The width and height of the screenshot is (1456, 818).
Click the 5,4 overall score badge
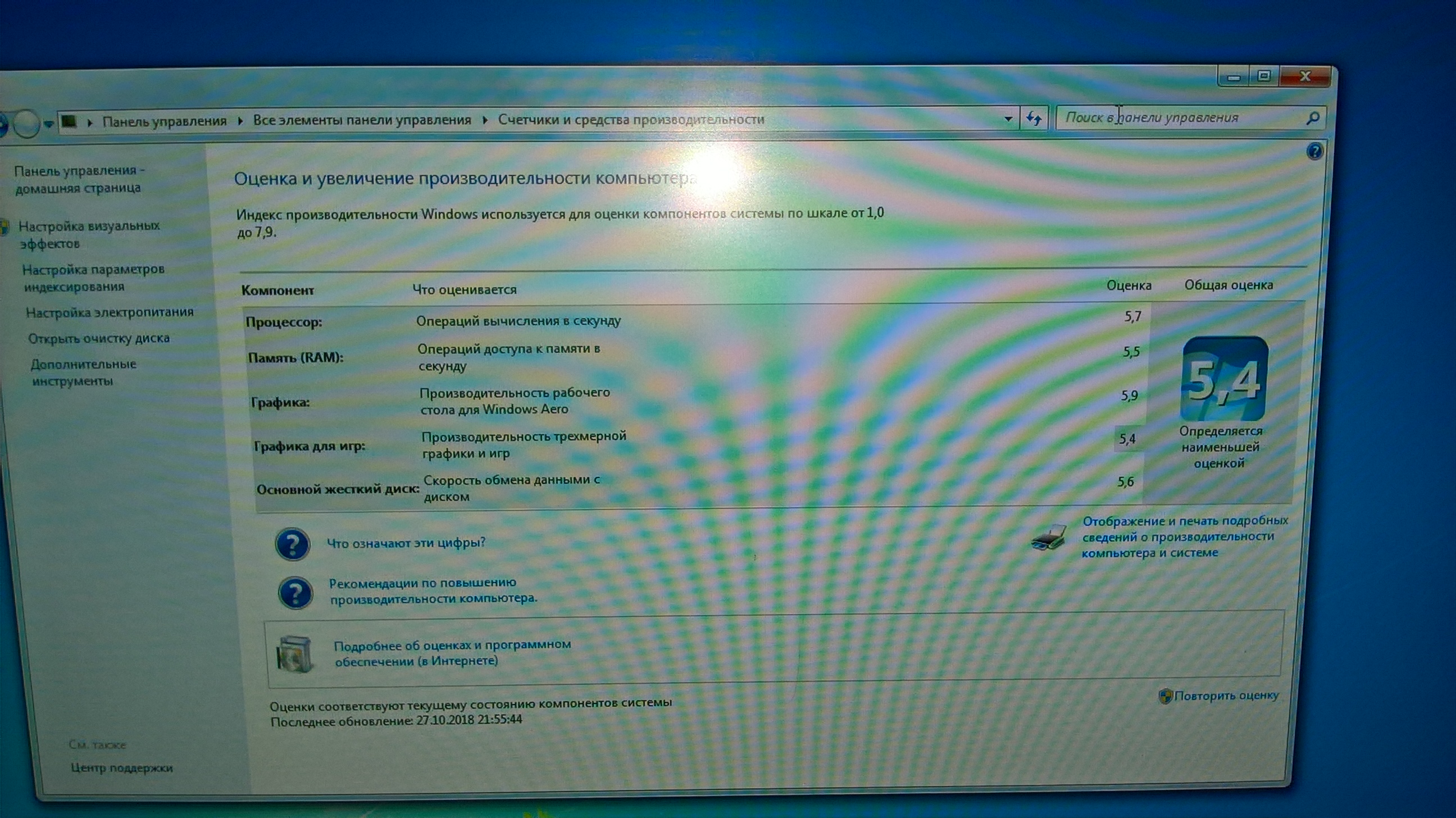(1224, 379)
